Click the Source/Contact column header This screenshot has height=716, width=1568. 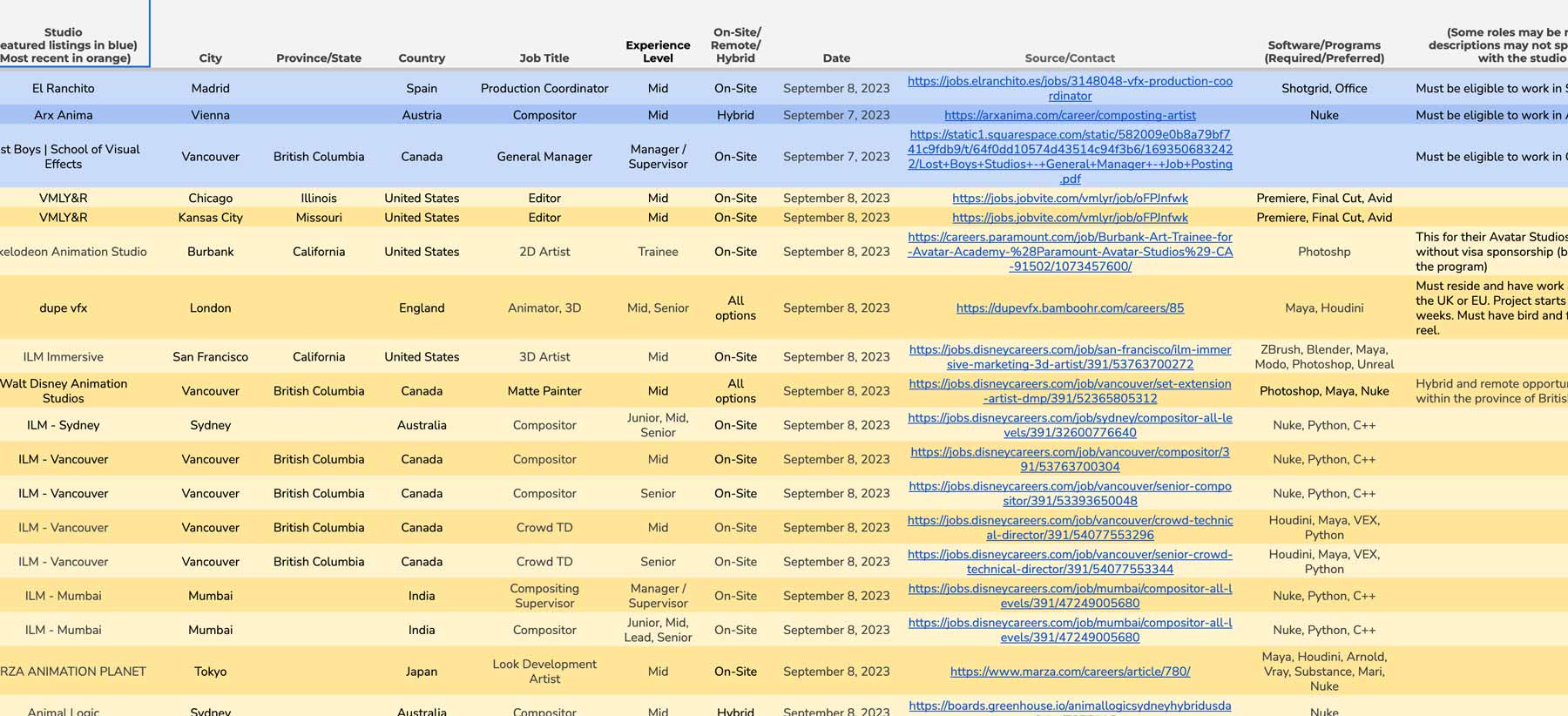[1069, 58]
